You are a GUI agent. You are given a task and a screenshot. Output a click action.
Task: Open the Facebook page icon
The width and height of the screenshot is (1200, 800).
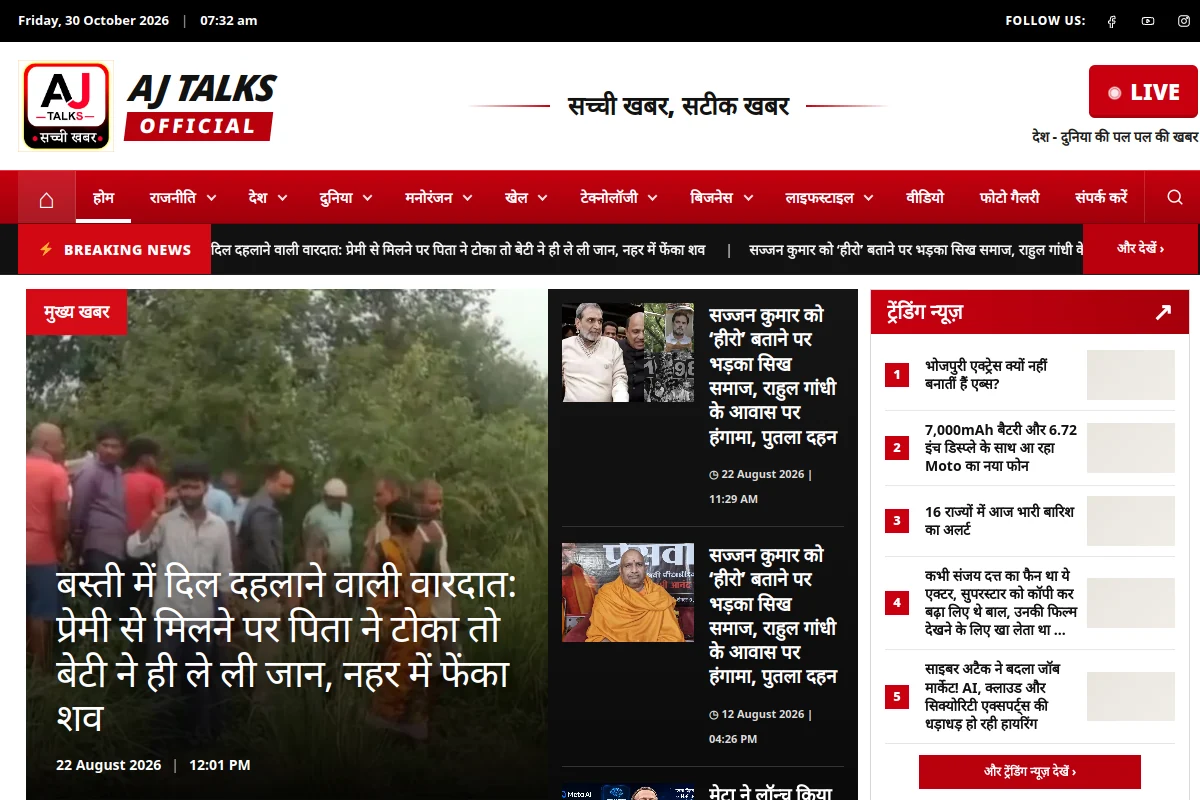point(1111,21)
